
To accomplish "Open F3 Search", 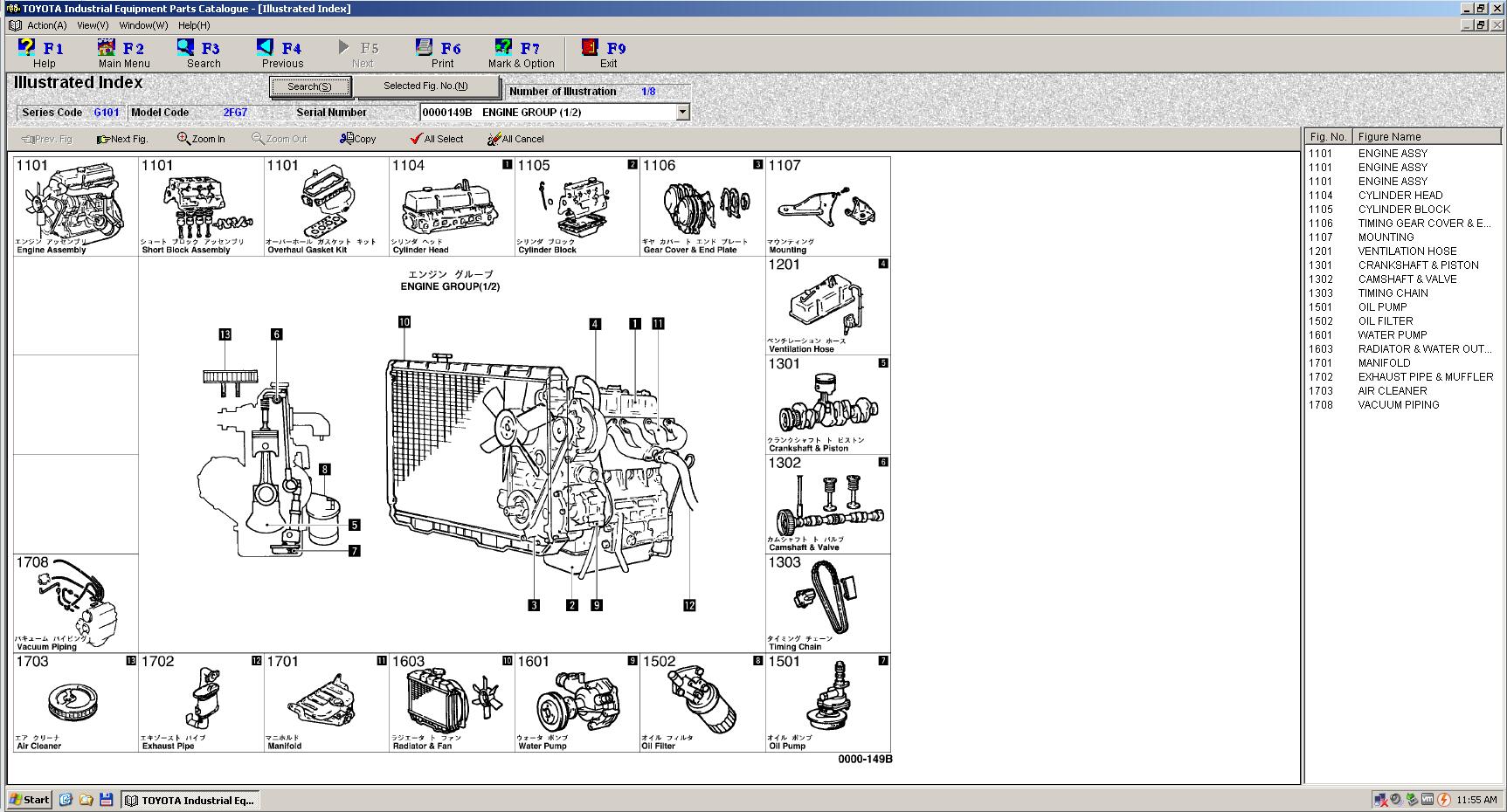I will (x=203, y=53).
